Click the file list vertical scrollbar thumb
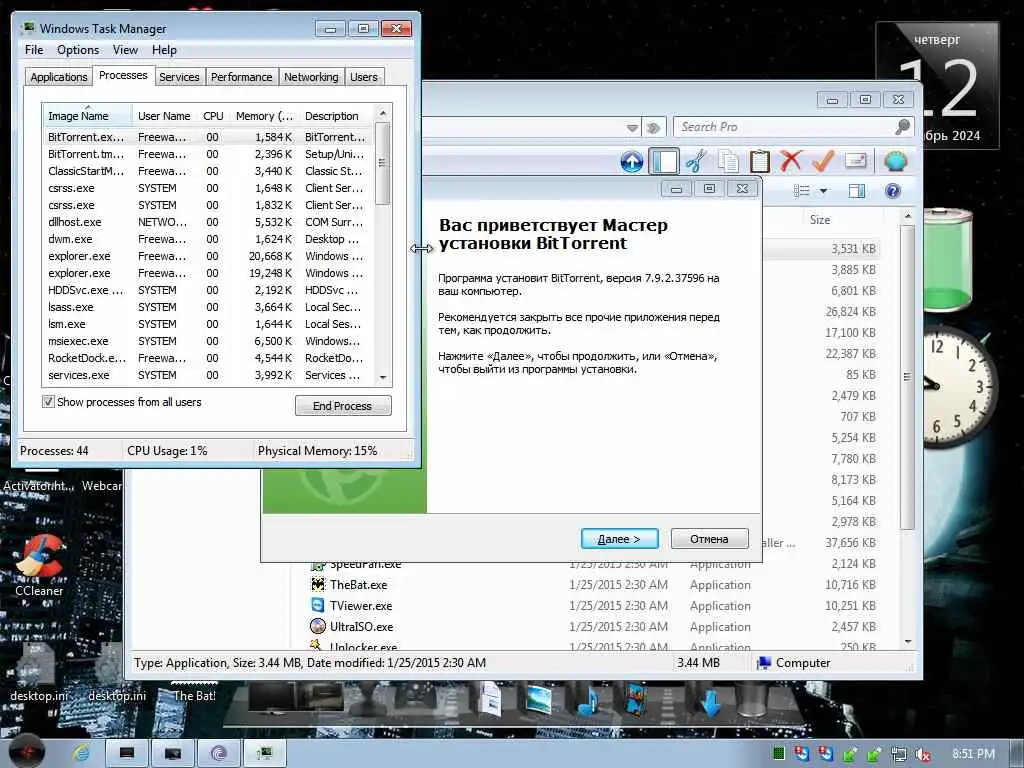Image resolution: width=1024 pixels, height=768 pixels. (x=907, y=376)
